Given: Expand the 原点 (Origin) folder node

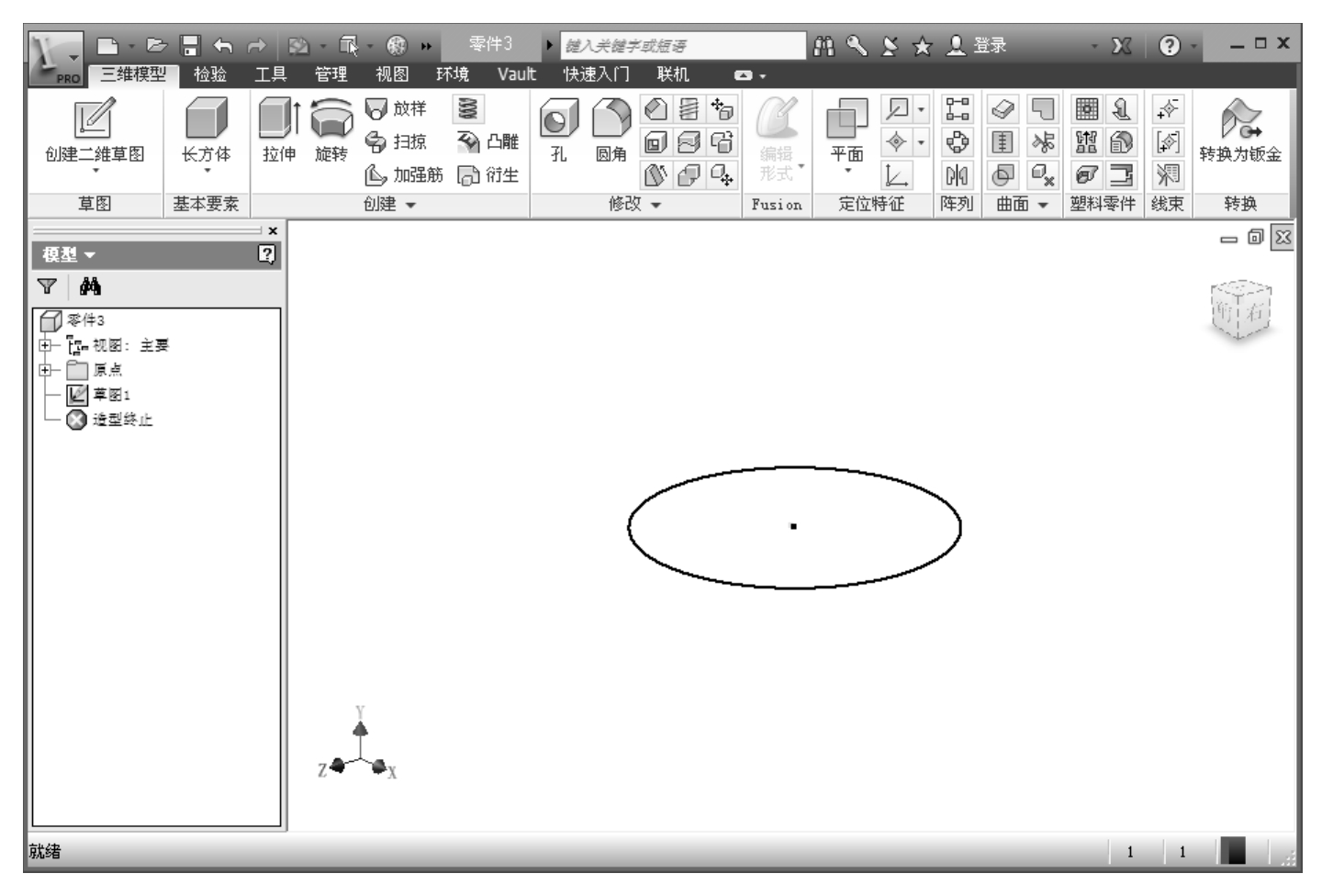Looking at the screenshot, I should pyautogui.click(x=44, y=370).
